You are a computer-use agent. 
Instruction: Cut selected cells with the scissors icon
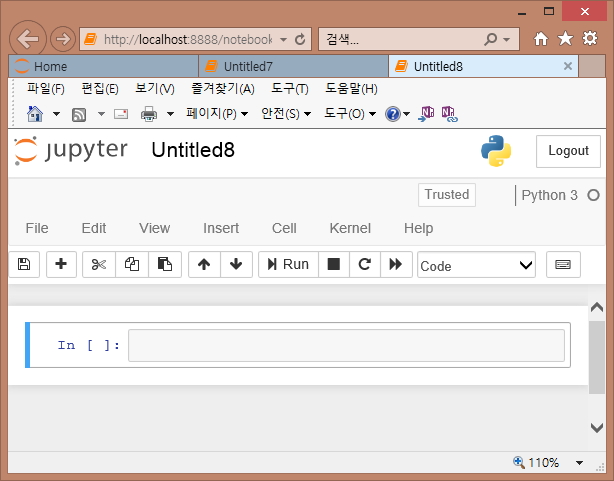[x=99, y=264]
